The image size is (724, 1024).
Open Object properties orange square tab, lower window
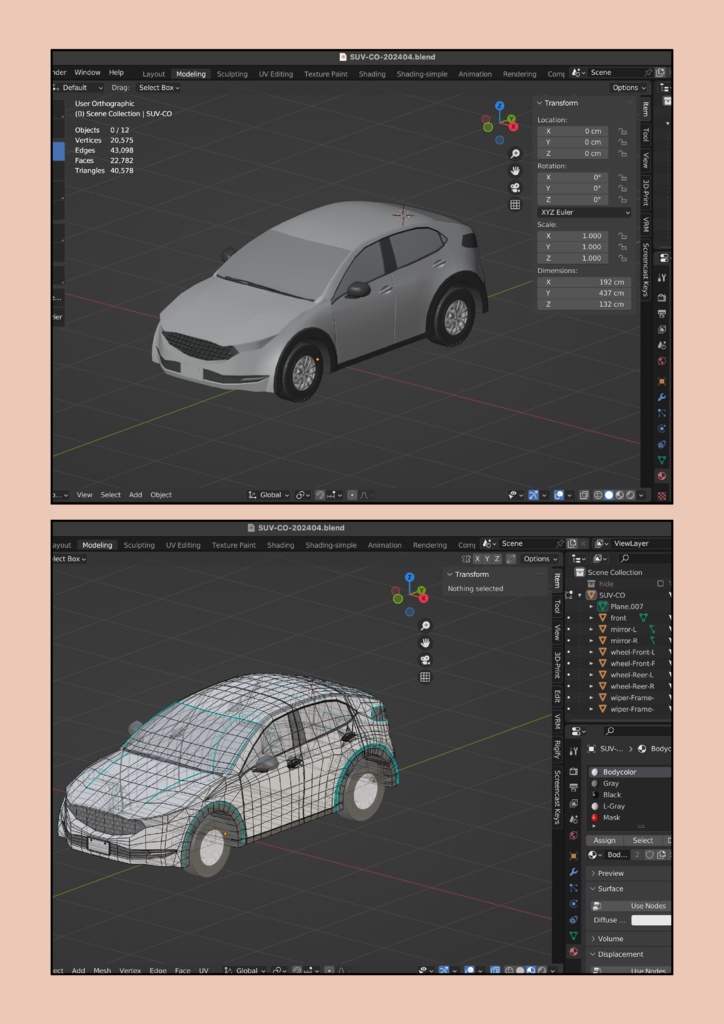coord(573,856)
